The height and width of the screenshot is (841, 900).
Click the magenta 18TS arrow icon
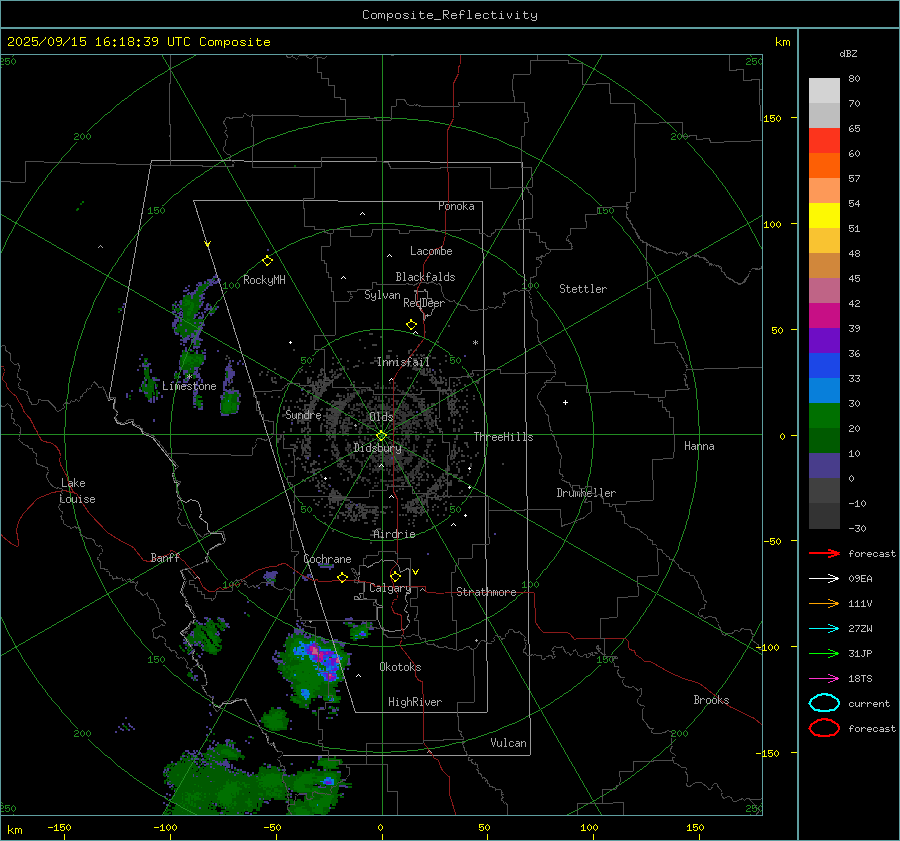(824, 679)
